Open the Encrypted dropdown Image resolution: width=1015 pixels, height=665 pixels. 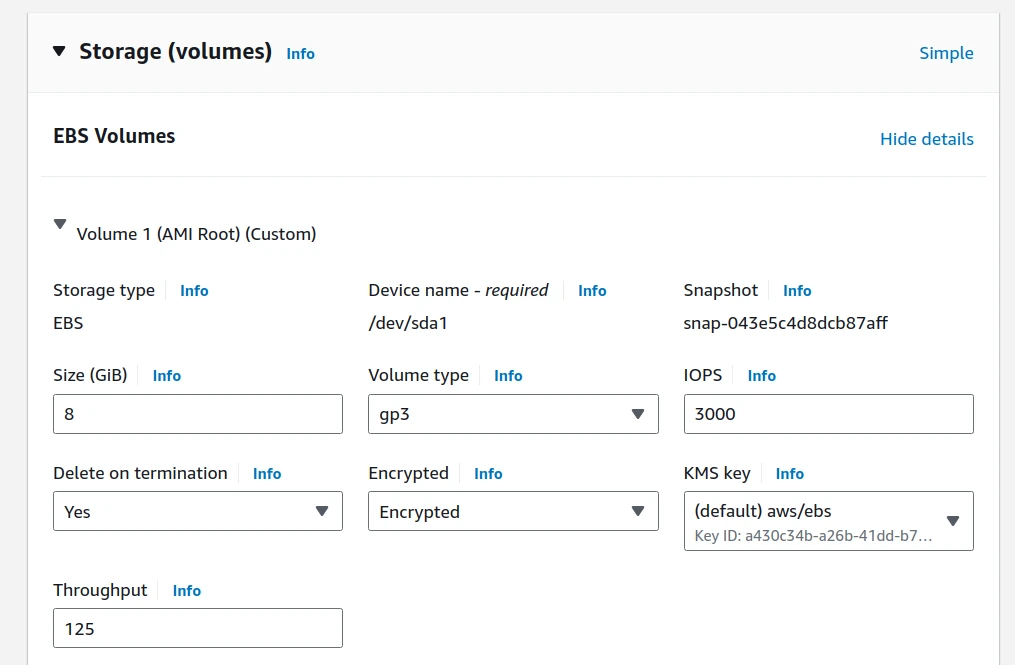[x=513, y=512]
